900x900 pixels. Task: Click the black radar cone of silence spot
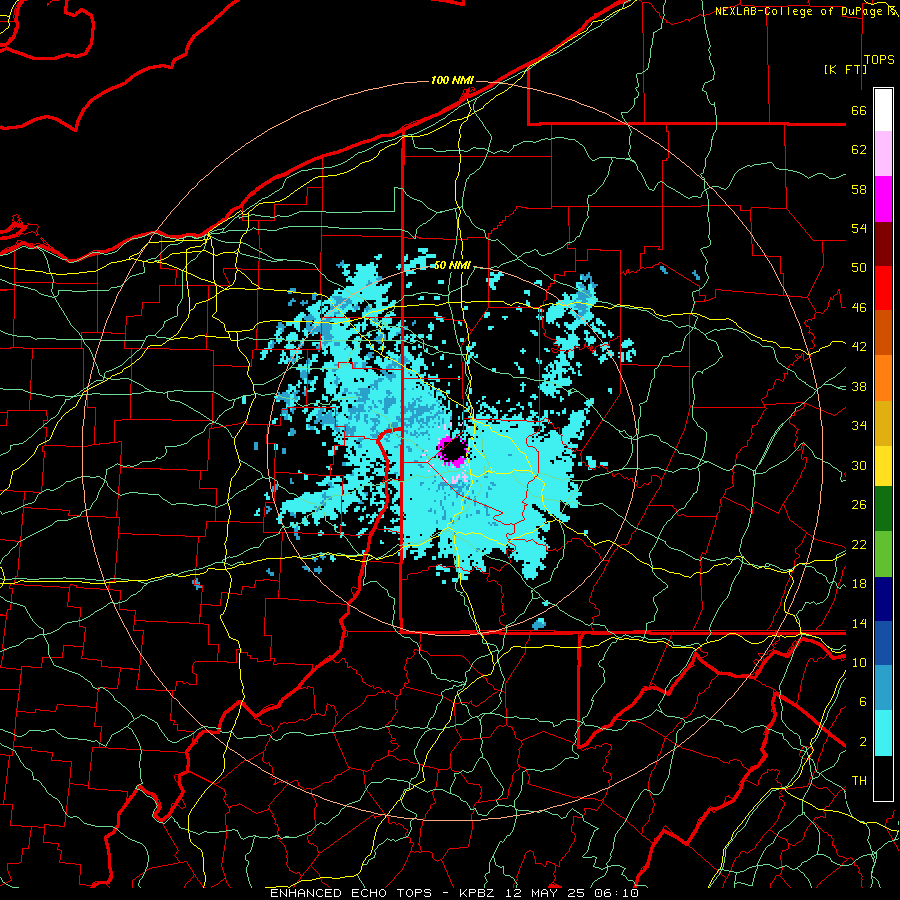456,449
